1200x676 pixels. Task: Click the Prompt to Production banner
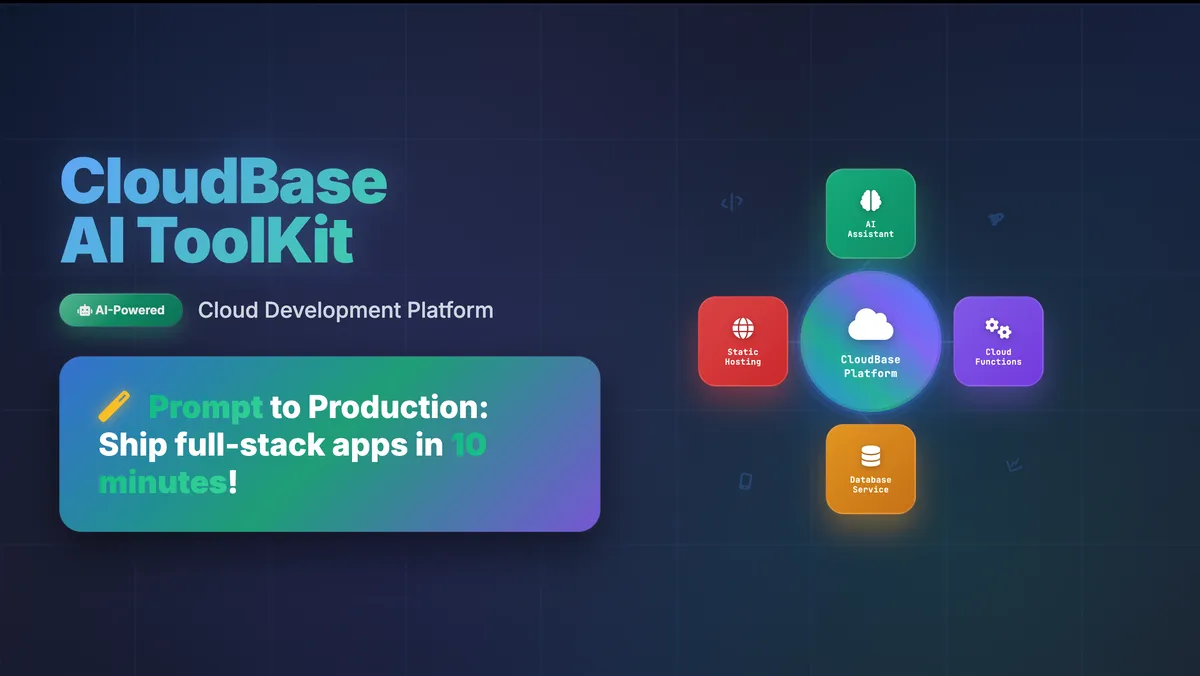330,444
